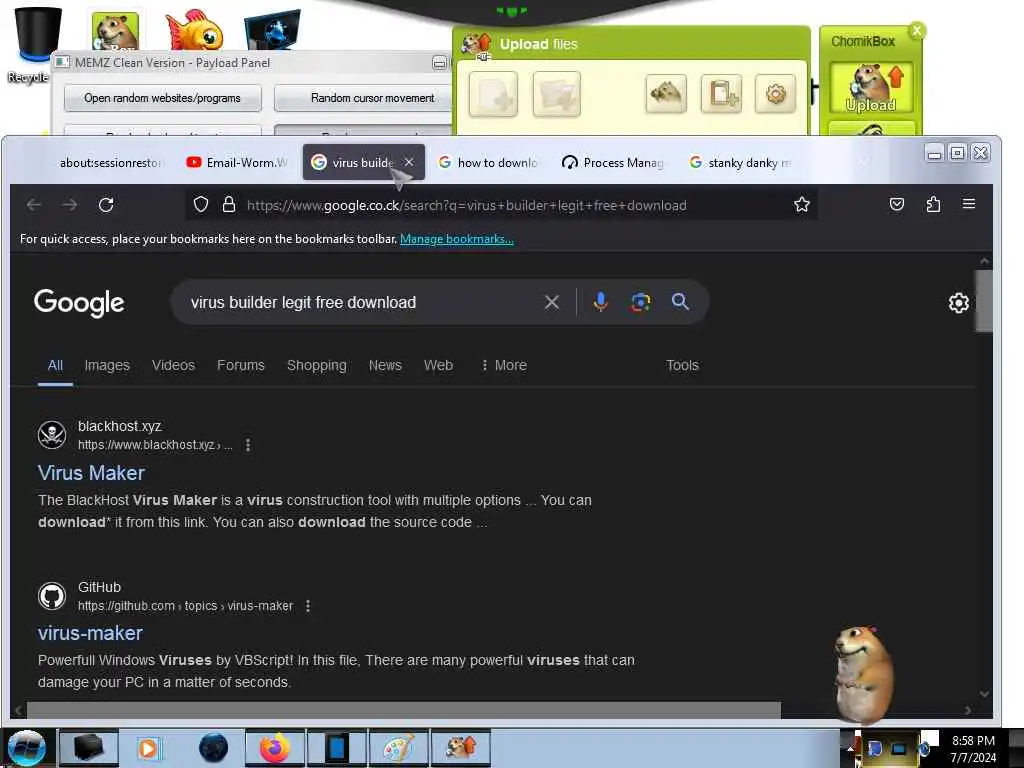Open the Virus Maker result link
This screenshot has width=1024, height=768.
click(91, 473)
